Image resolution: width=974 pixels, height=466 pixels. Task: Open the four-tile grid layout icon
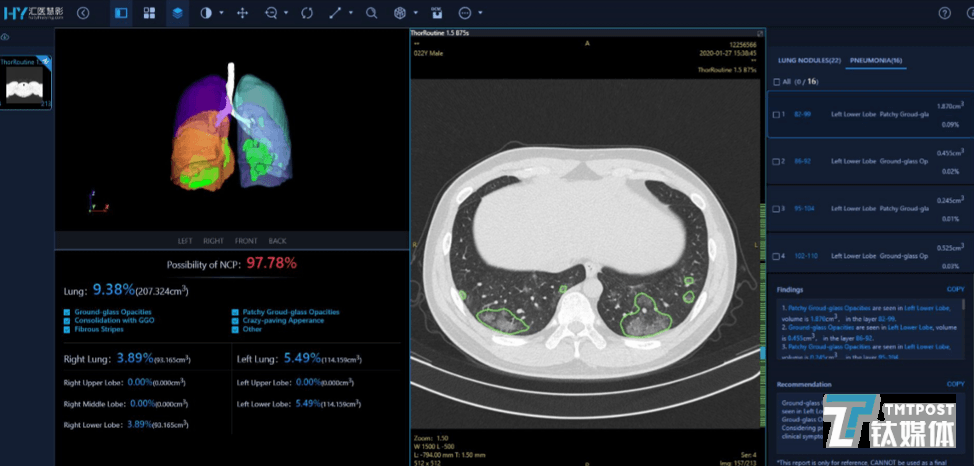click(149, 13)
